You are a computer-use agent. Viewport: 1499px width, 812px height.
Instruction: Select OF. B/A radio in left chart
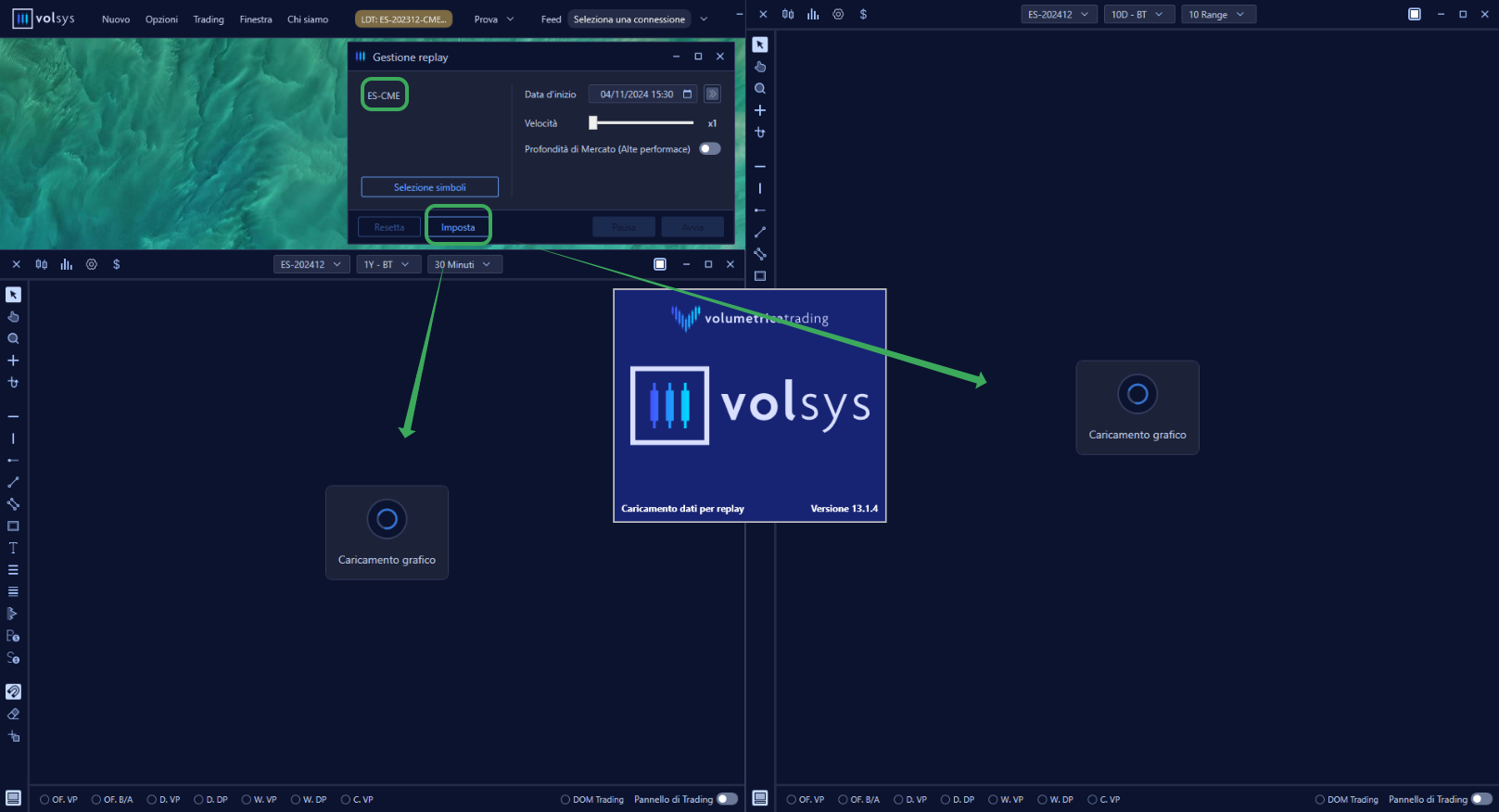click(112, 799)
